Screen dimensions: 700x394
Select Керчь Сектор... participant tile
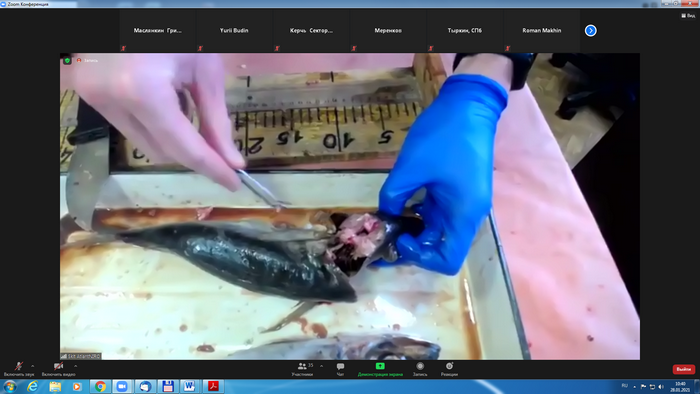(311, 30)
